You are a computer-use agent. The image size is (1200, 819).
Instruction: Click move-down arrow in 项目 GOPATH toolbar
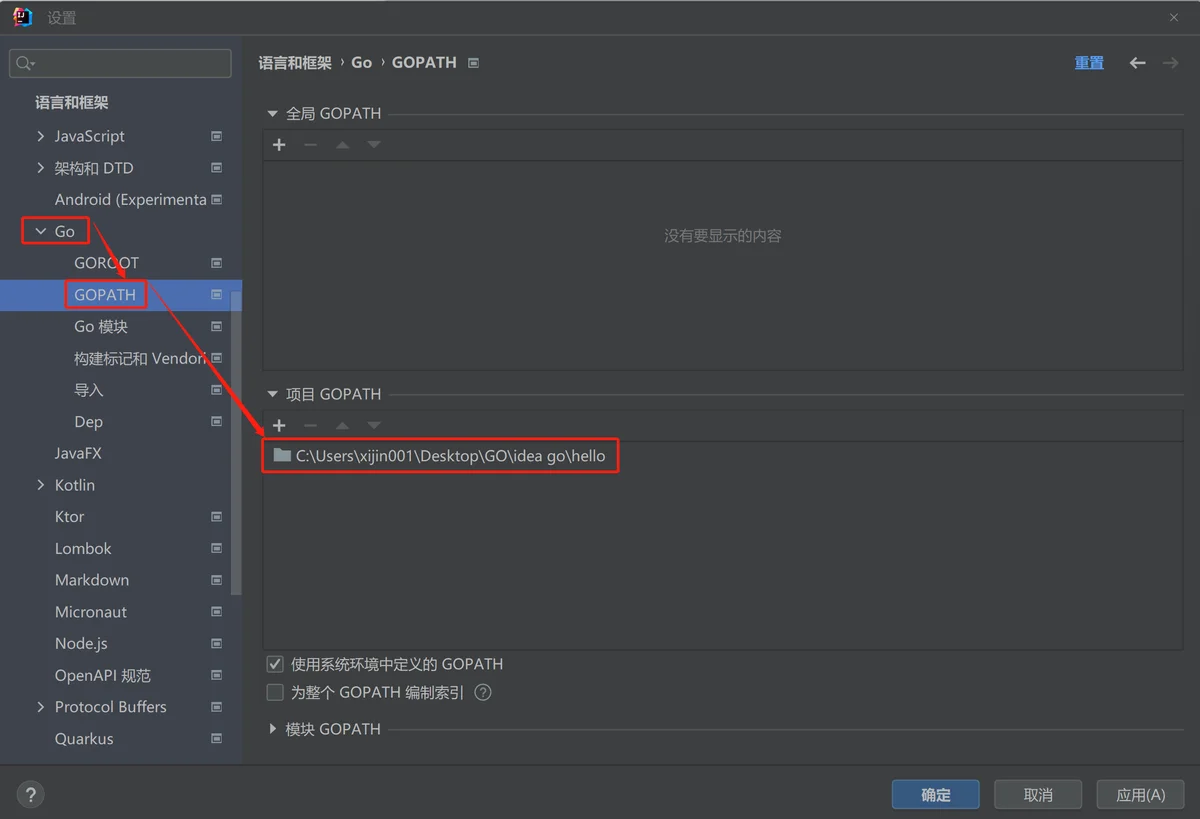click(x=374, y=425)
